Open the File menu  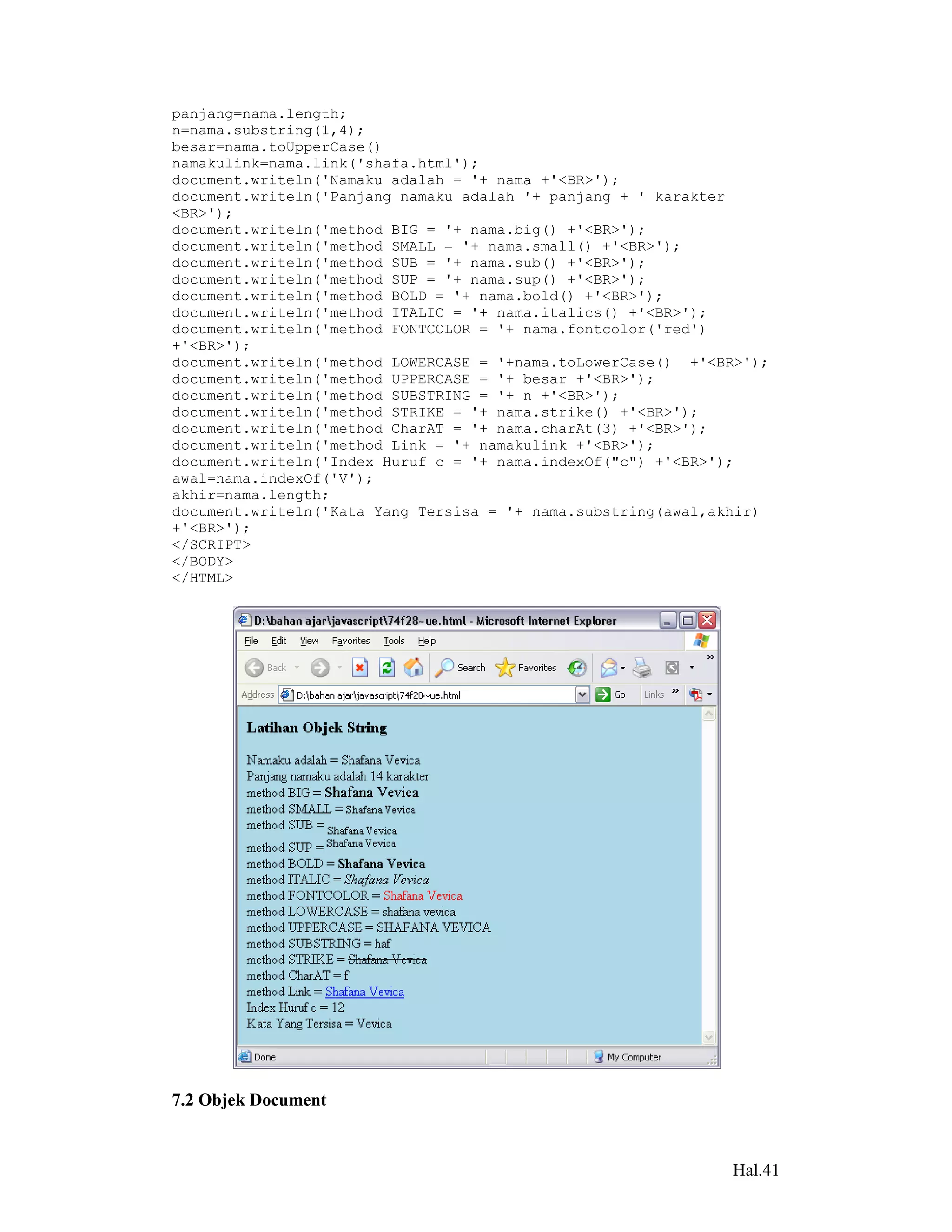pos(251,641)
